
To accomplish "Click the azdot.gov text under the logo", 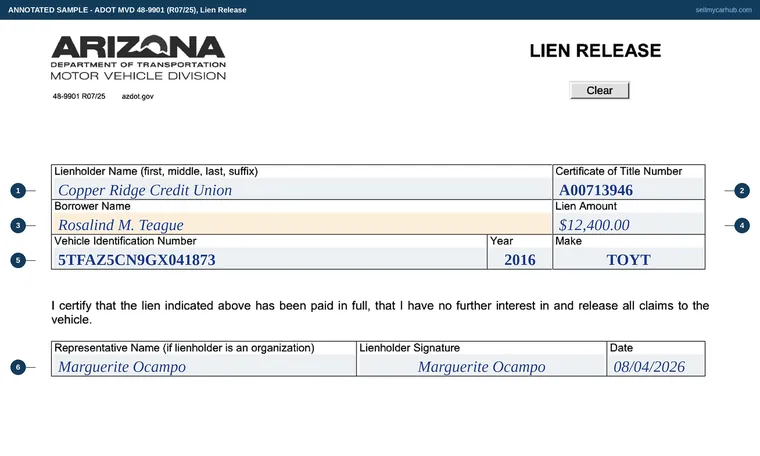I will tap(138, 96).
